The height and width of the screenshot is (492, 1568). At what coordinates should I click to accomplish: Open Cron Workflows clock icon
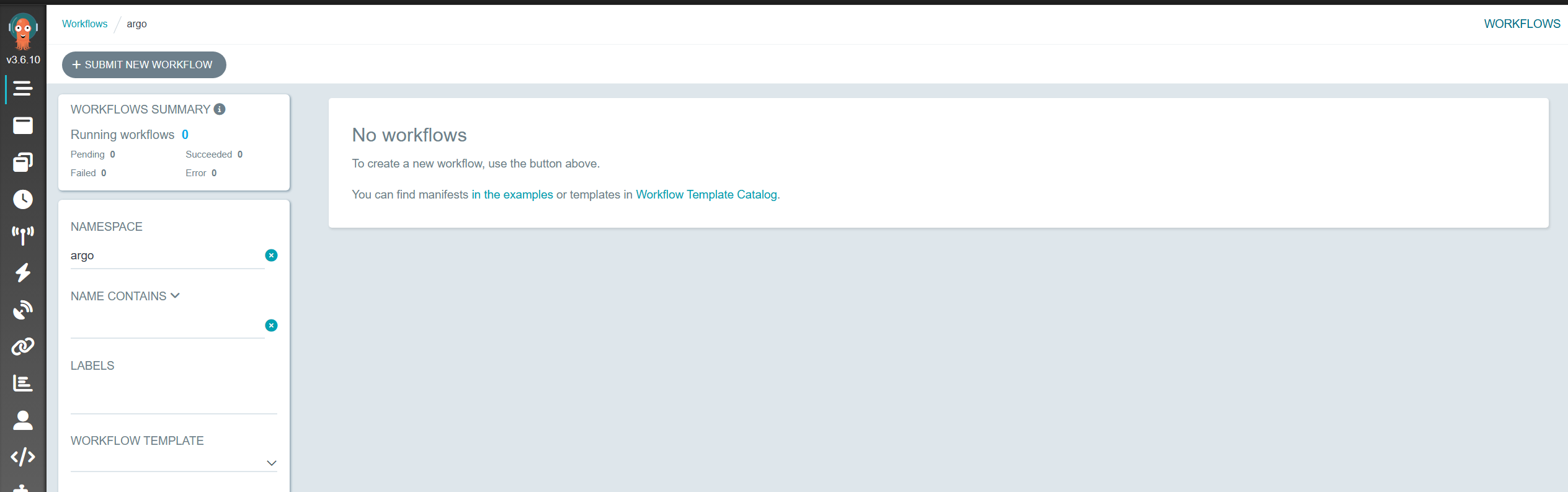click(23, 199)
